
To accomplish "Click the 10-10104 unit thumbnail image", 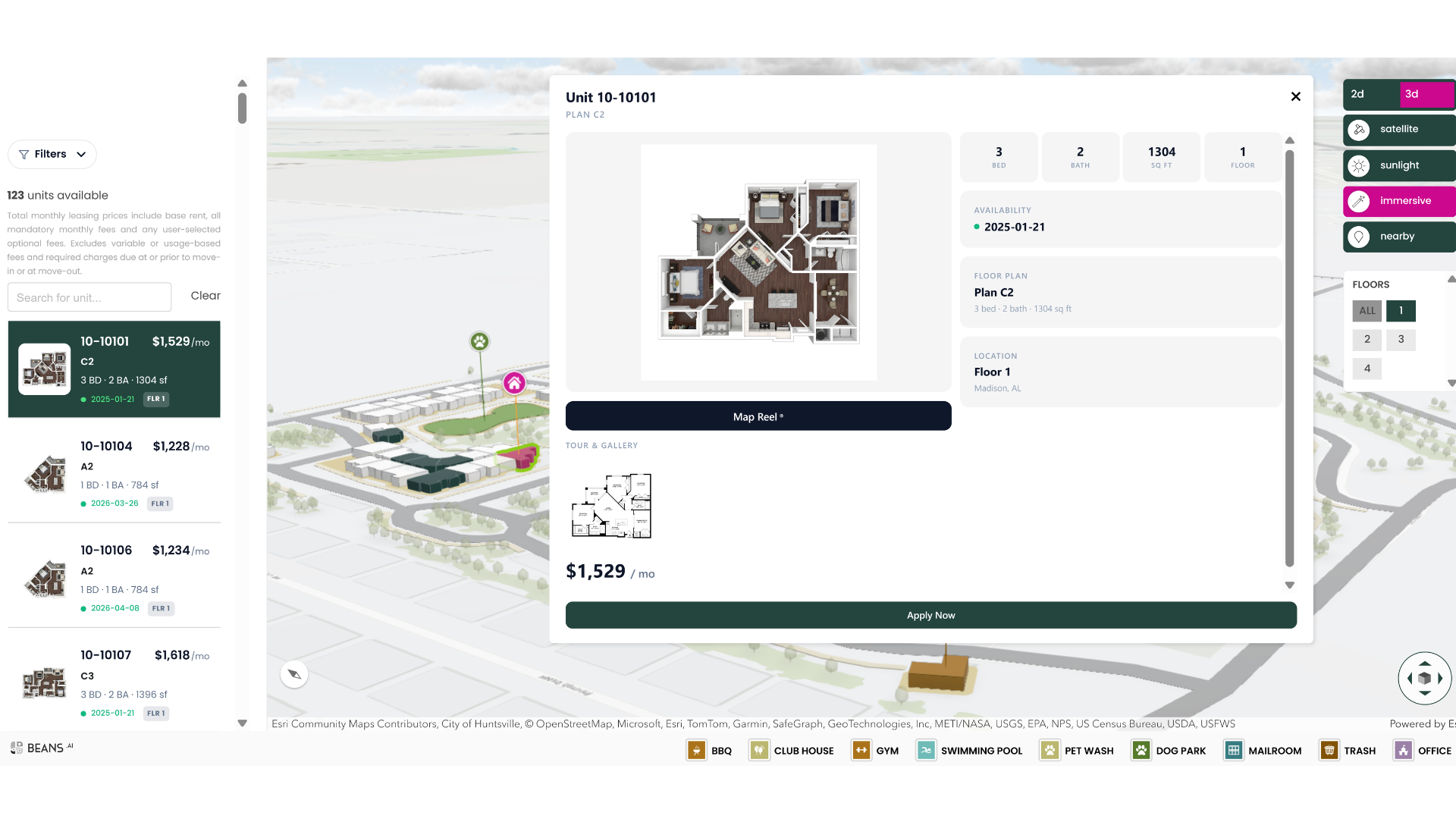I will tap(45, 474).
